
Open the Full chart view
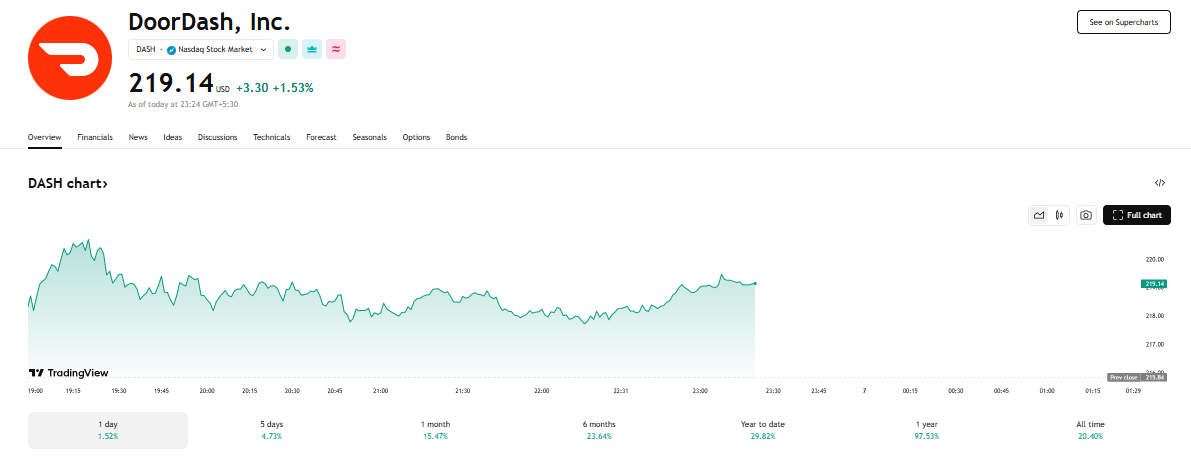pos(1136,216)
